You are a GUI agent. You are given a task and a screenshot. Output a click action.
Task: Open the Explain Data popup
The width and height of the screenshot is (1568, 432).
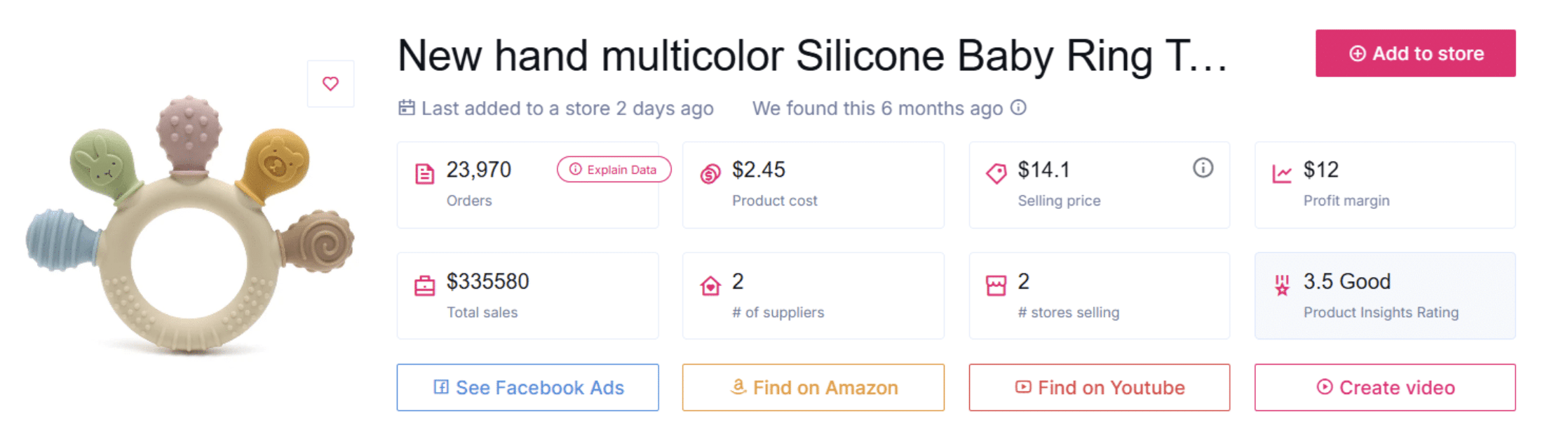(x=614, y=169)
